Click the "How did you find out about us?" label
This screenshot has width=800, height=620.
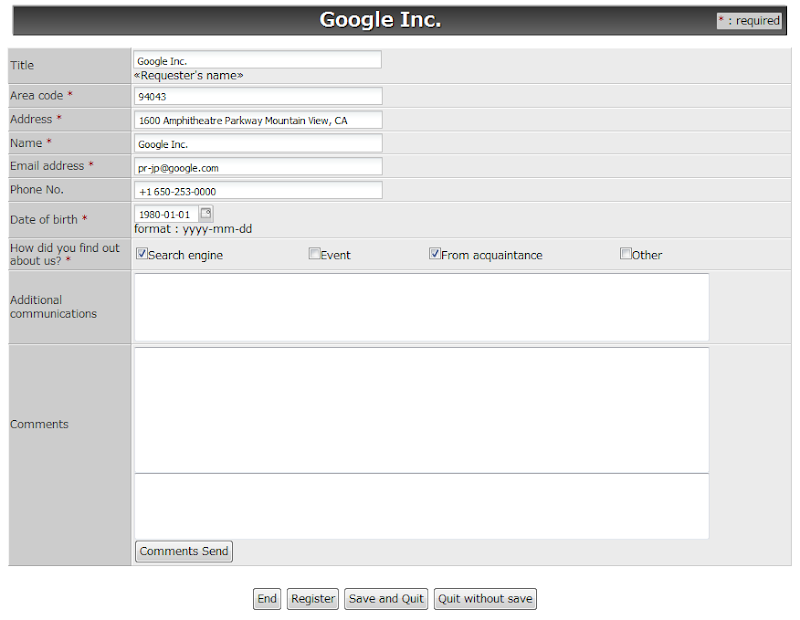[x=65, y=254]
